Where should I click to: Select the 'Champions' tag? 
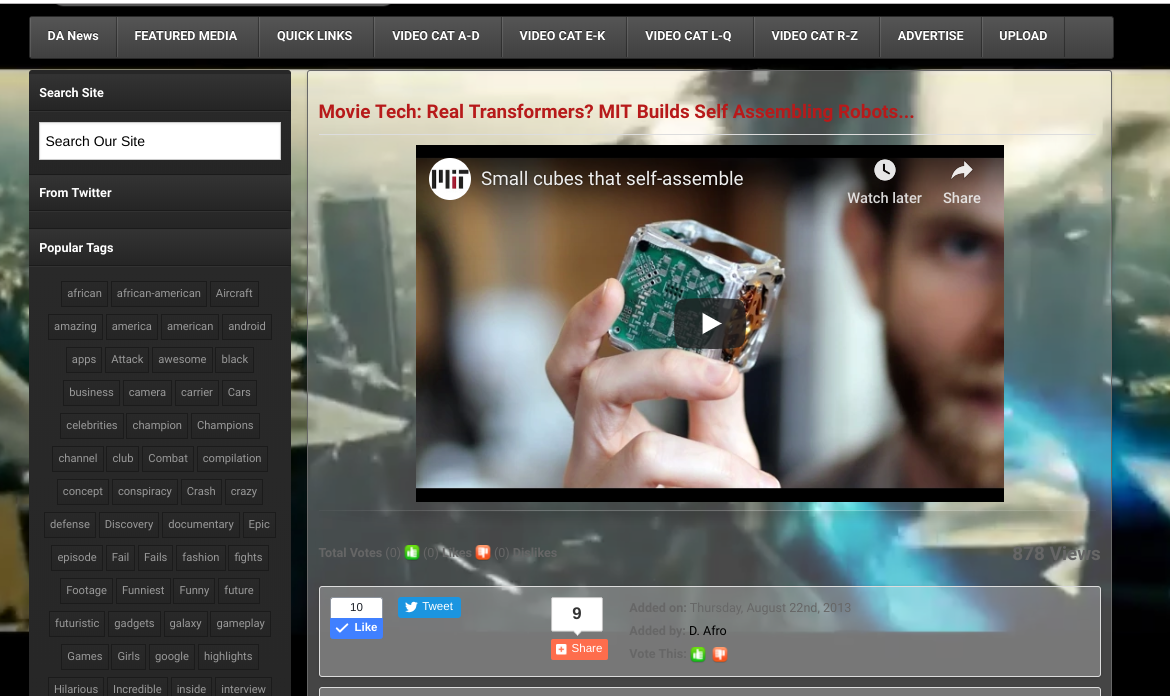click(225, 425)
